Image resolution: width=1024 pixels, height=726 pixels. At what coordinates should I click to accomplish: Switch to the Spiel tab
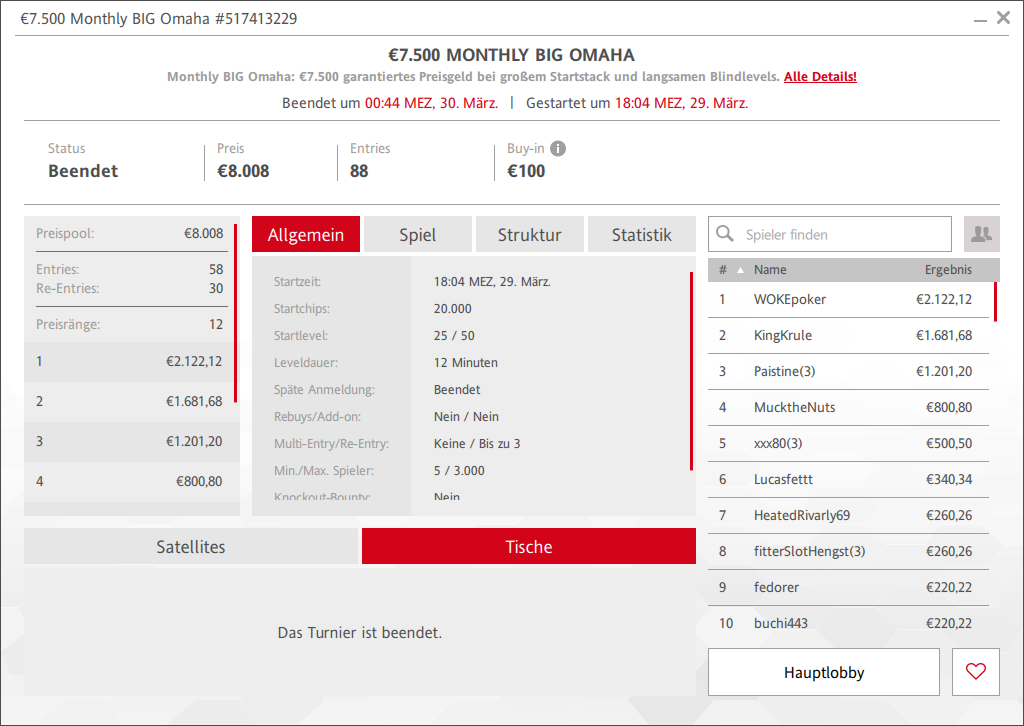[x=417, y=235]
